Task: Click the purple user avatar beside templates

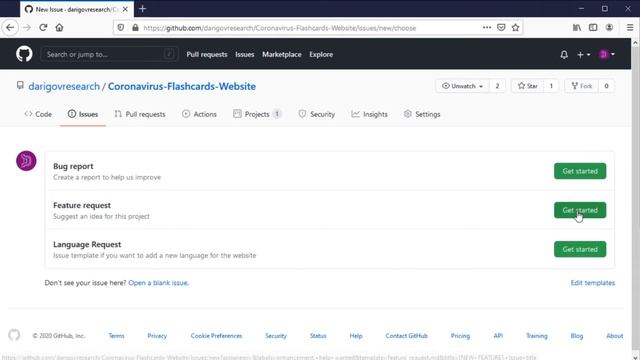Action: pos(26,161)
